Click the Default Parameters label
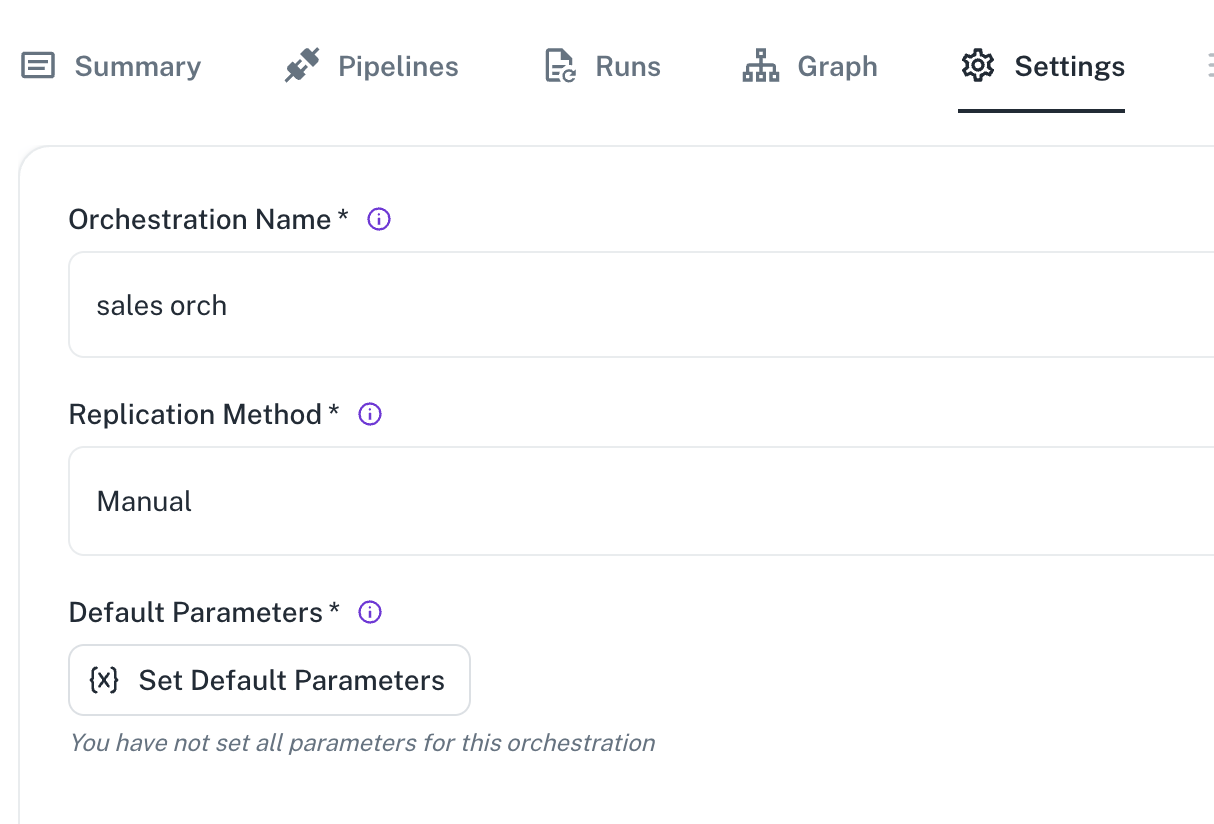This screenshot has width=1214, height=824. (x=204, y=612)
